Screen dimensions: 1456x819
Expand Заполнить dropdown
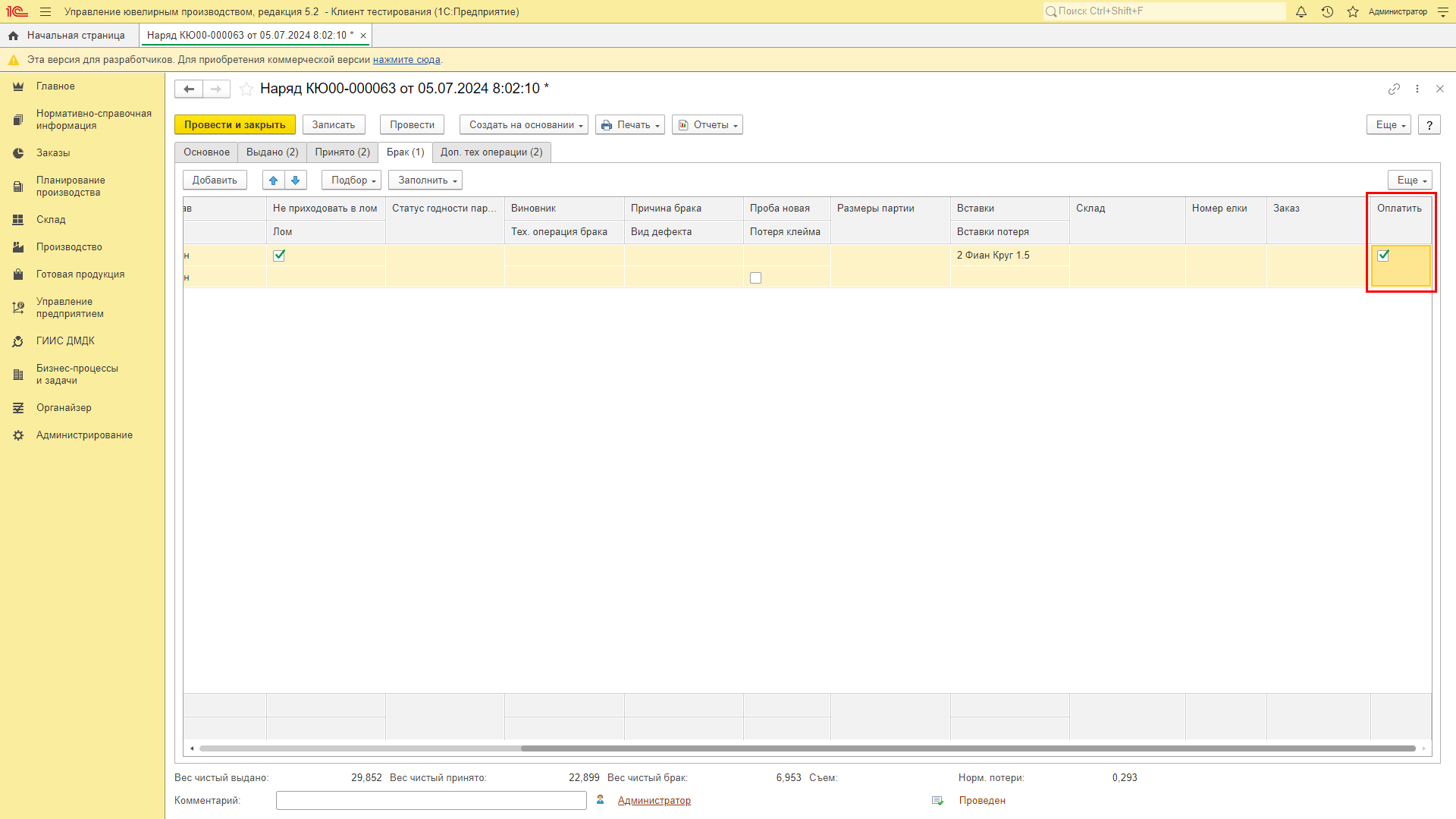point(425,180)
